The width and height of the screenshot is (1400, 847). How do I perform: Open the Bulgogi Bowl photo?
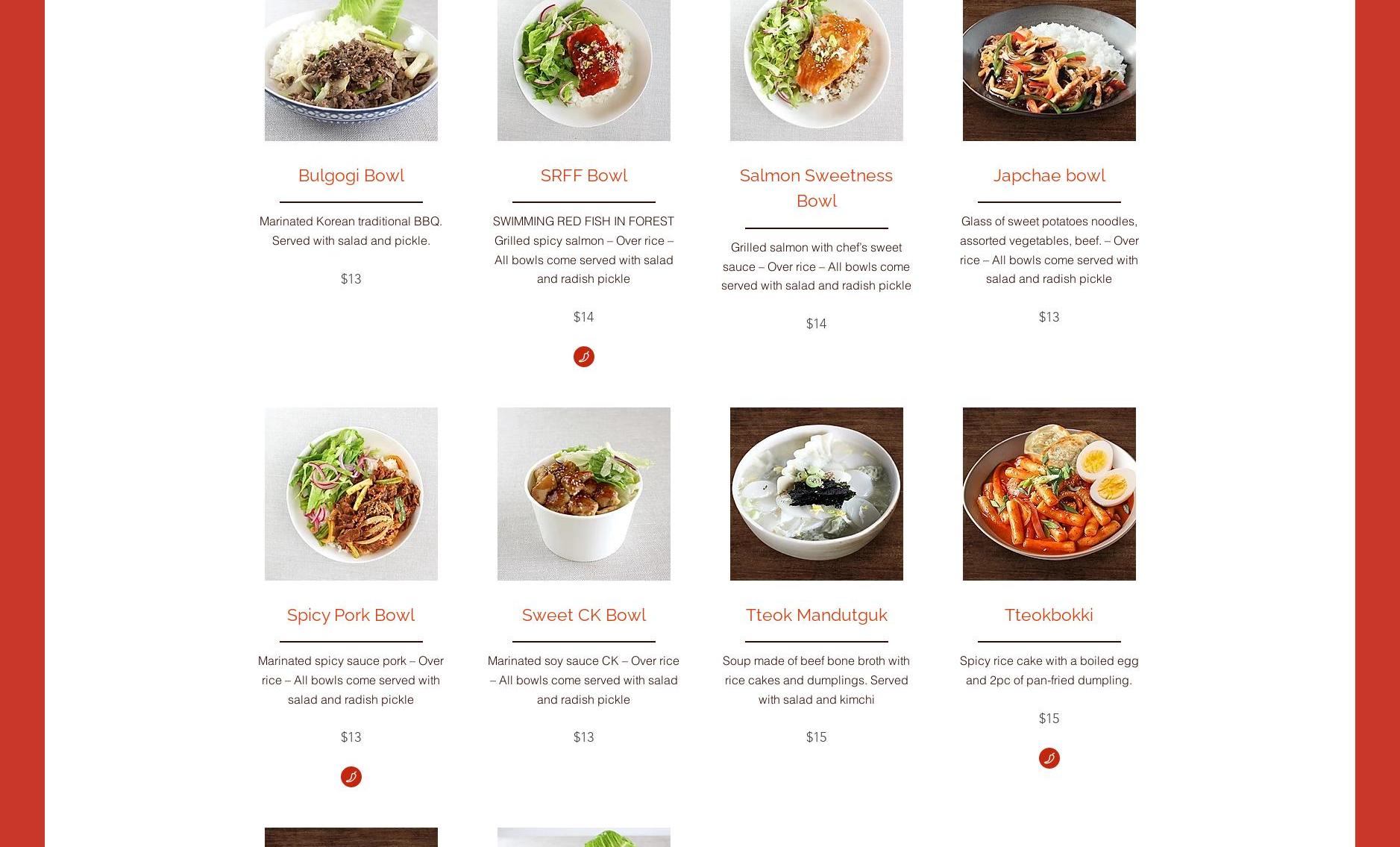point(351,70)
